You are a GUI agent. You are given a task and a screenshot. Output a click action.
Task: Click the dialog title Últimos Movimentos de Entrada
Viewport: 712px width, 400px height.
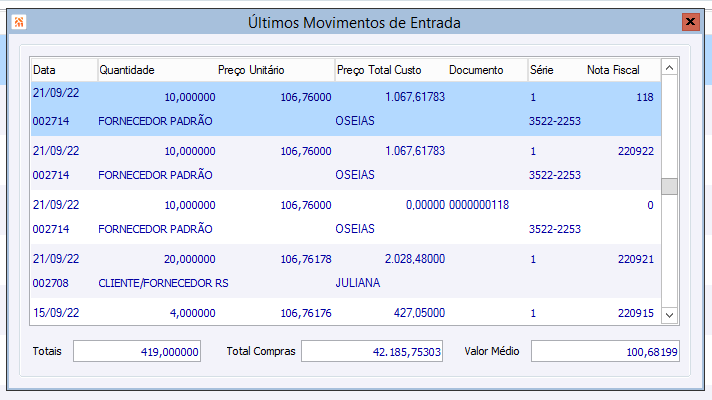354,23
